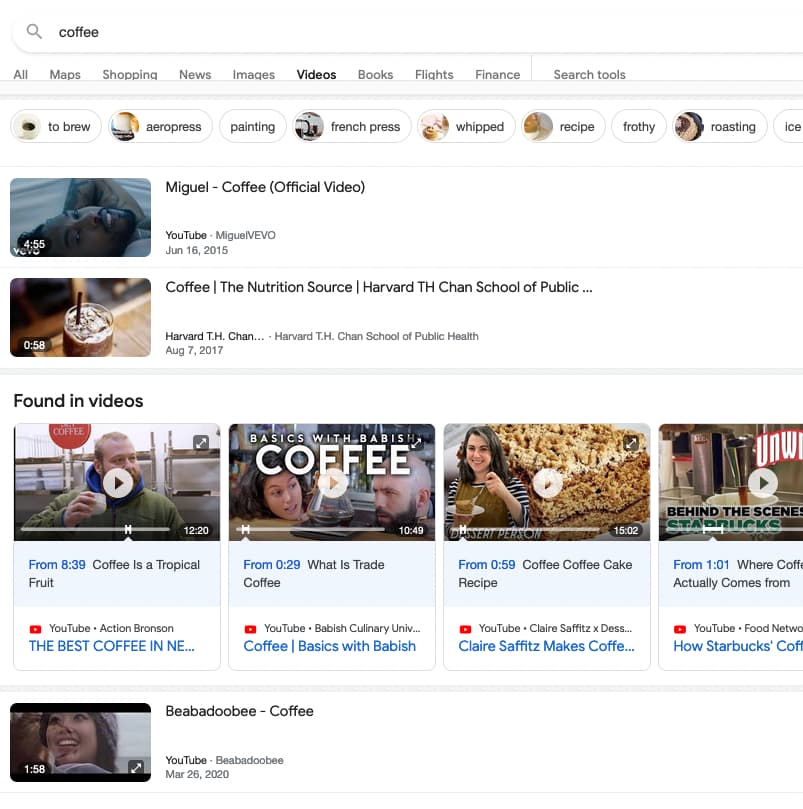Screen dimensions: 803x809
Task: Switch to the Finance tab
Action: [497, 74]
